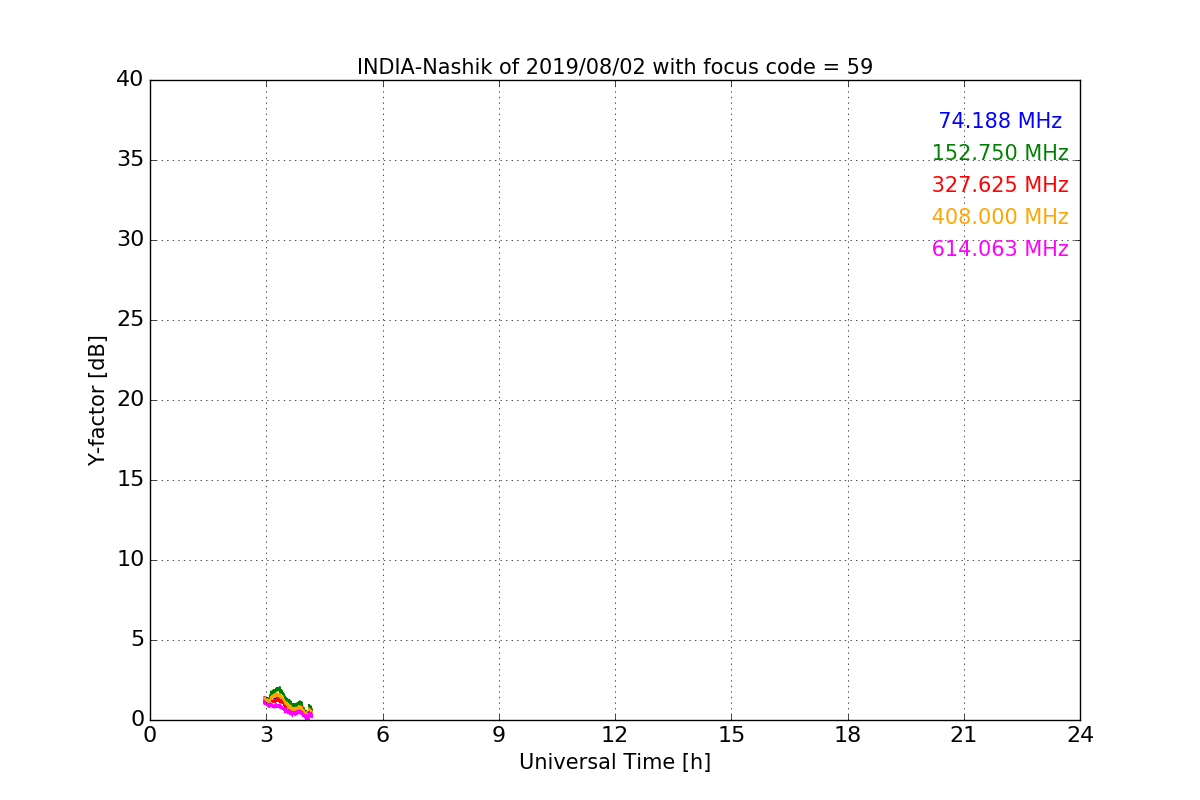Click the "Y-factor [dB]" axis label

tap(97, 400)
